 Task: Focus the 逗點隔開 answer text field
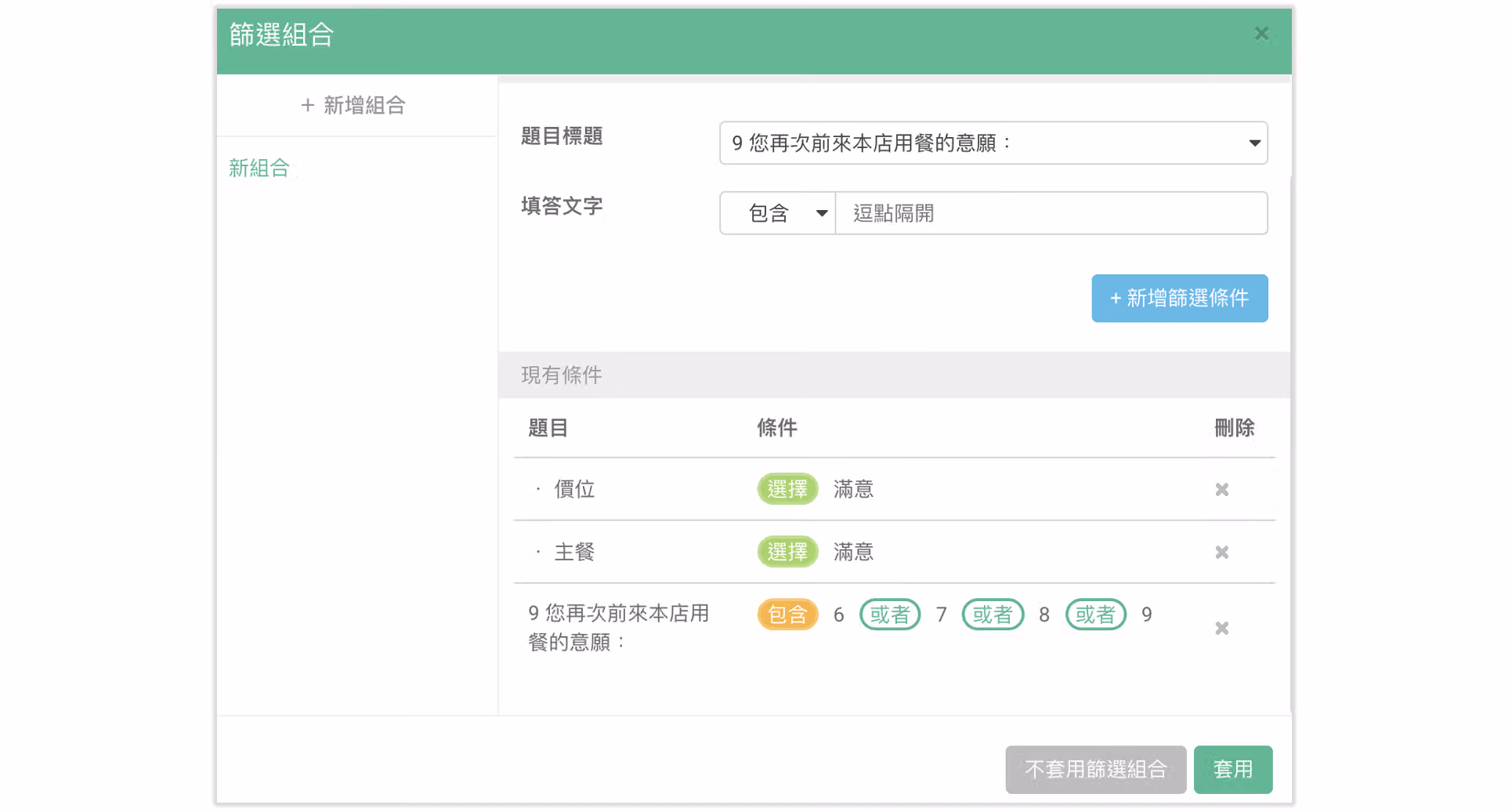[x=1051, y=213]
